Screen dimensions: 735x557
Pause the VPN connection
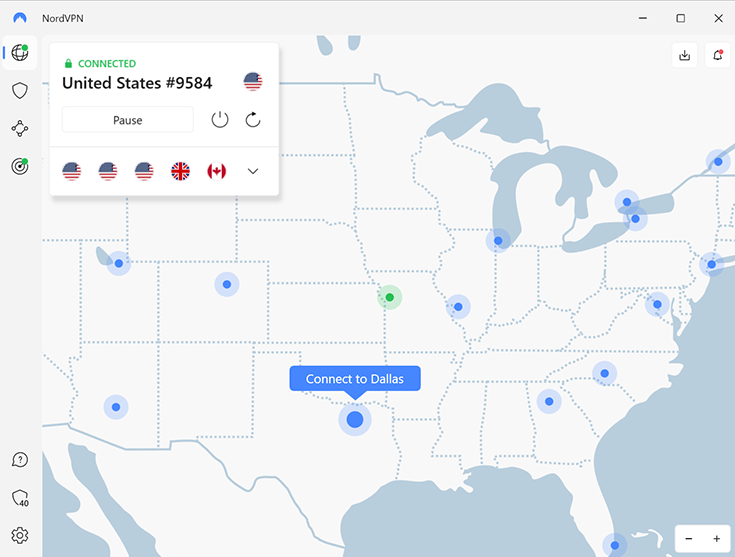pos(128,120)
